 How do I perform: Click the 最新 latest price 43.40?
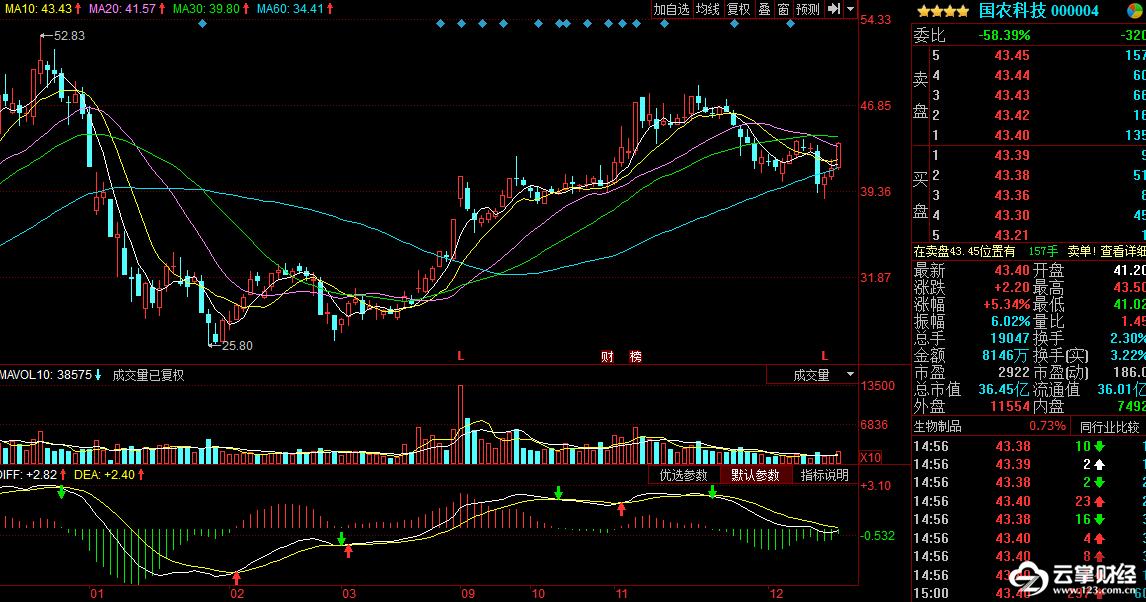pos(1012,270)
